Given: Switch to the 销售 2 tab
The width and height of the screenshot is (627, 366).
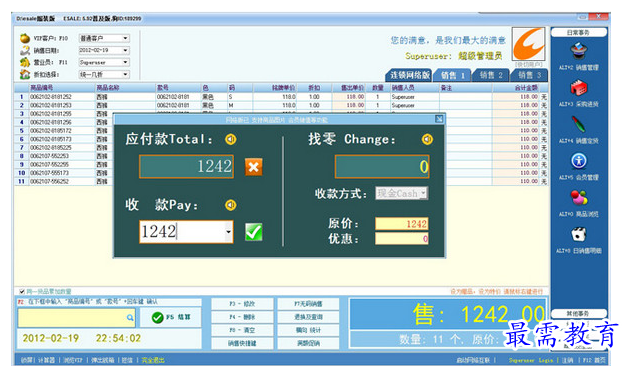Looking at the screenshot, I should [491, 75].
